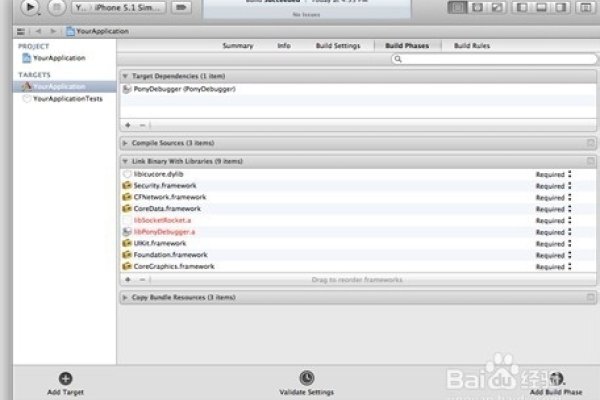Toggle the navigator pane view button

coord(521,7)
